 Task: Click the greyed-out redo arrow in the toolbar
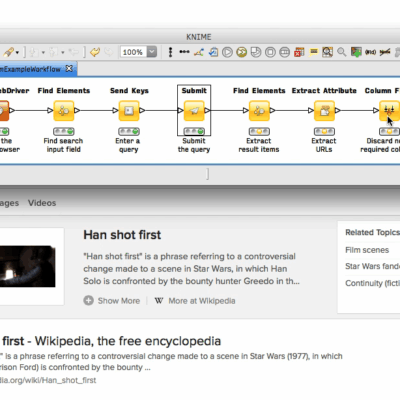click(109, 52)
